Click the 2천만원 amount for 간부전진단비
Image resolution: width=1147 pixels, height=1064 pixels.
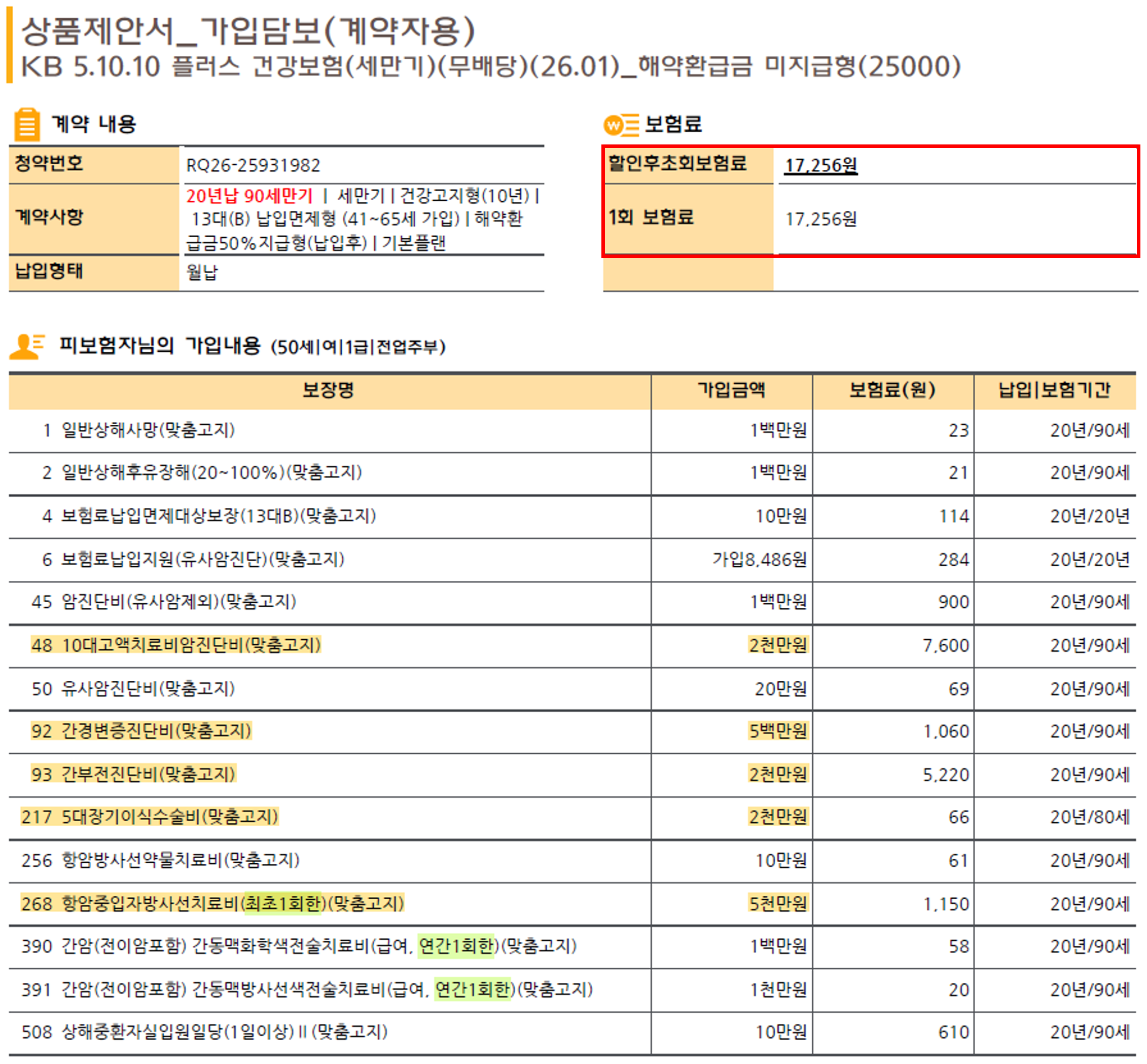pos(778,775)
